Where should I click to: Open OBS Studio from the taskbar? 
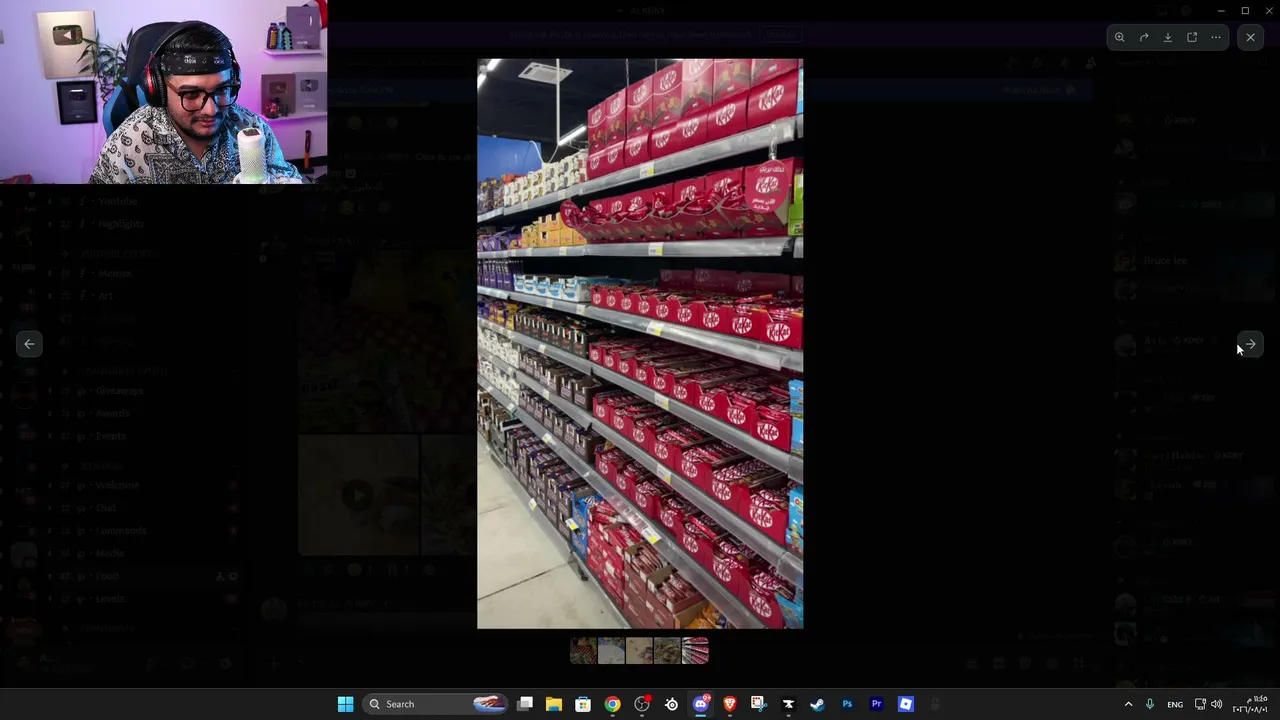point(642,704)
